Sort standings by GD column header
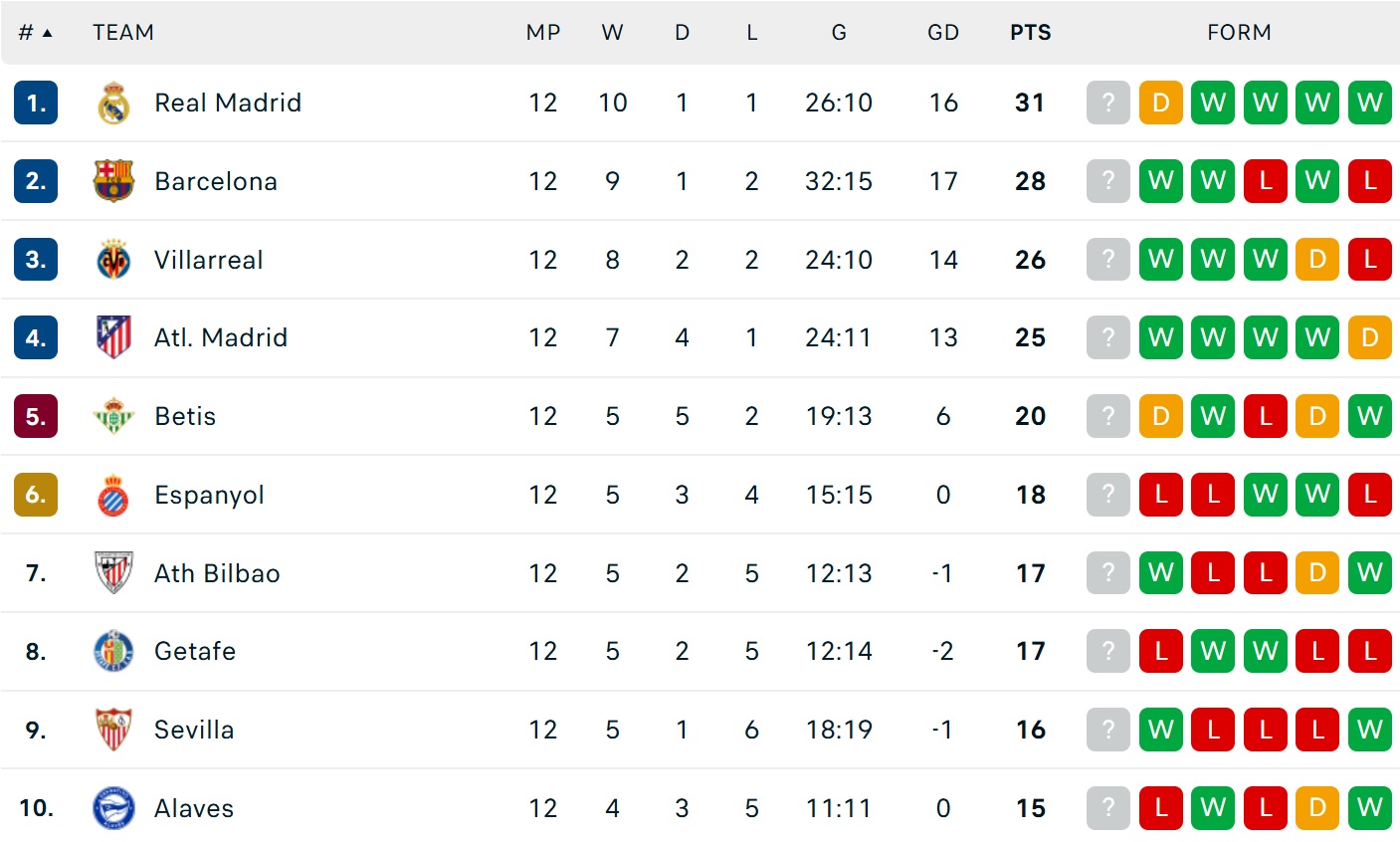This screenshot has width=1400, height=842. click(x=942, y=33)
